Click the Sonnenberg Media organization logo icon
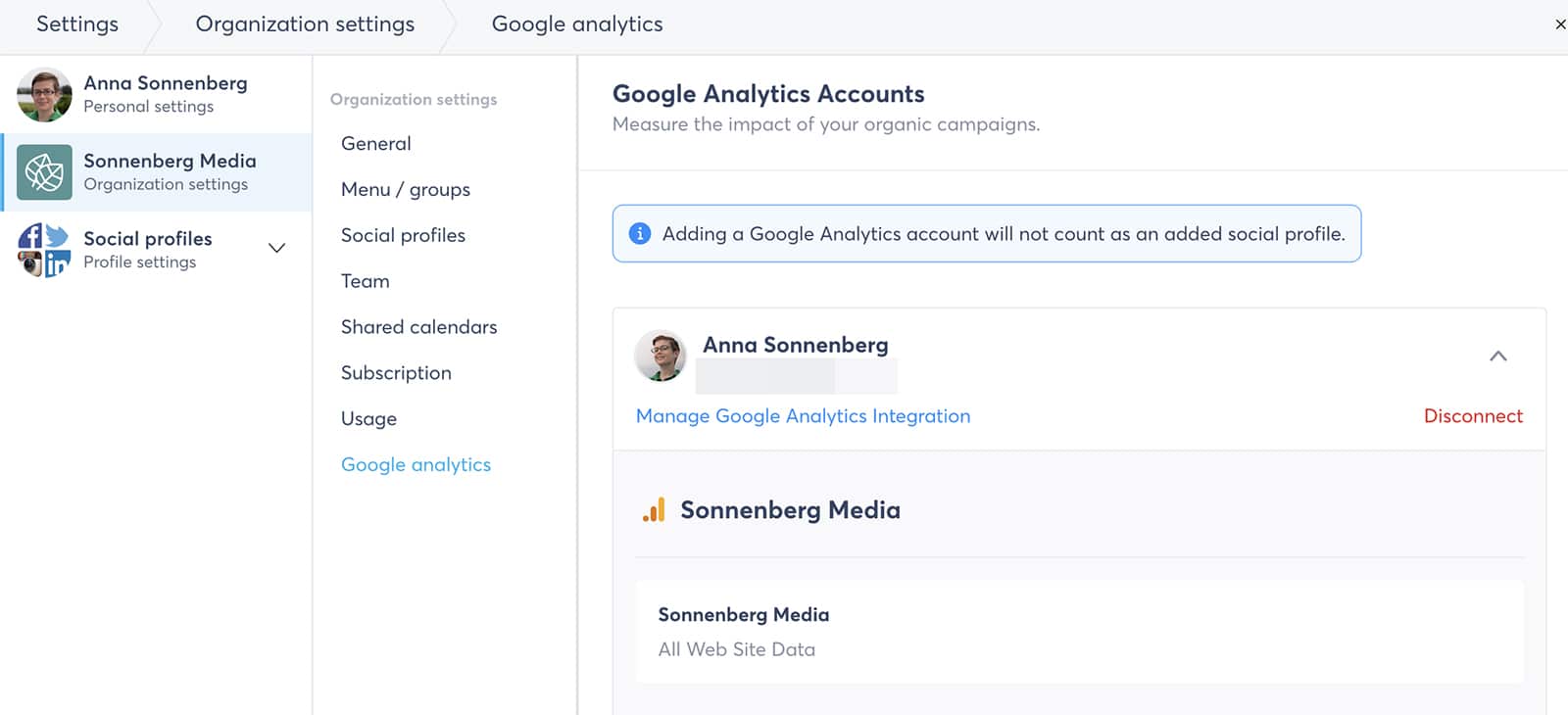This screenshot has width=1568, height=715. point(42,172)
